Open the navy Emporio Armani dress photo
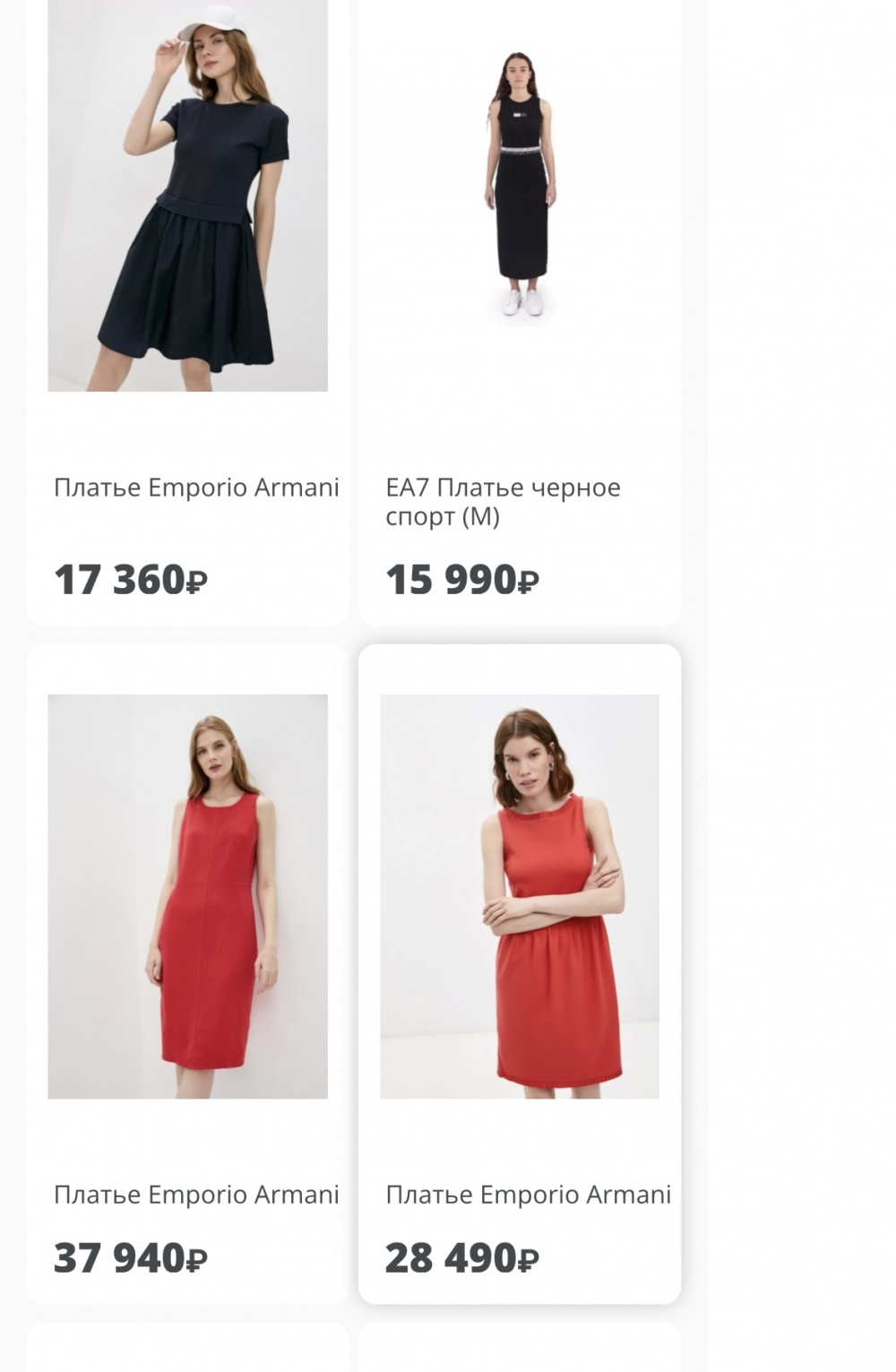This screenshot has height=1372, width=896. [187, 195]
